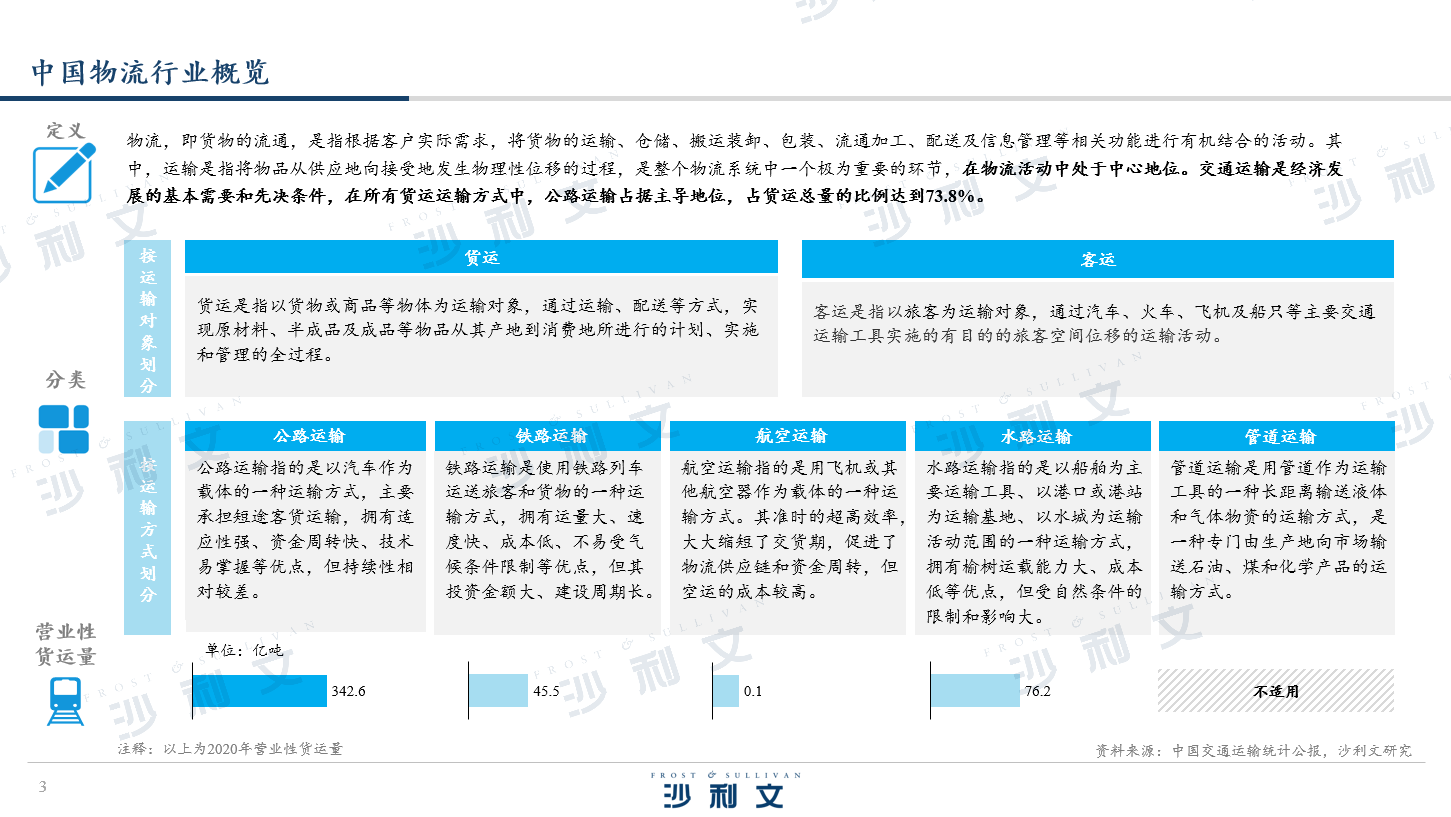Screen dimensions: 1451x817
Task: Click the 76.2 value label
Action: pos(1037,692)
